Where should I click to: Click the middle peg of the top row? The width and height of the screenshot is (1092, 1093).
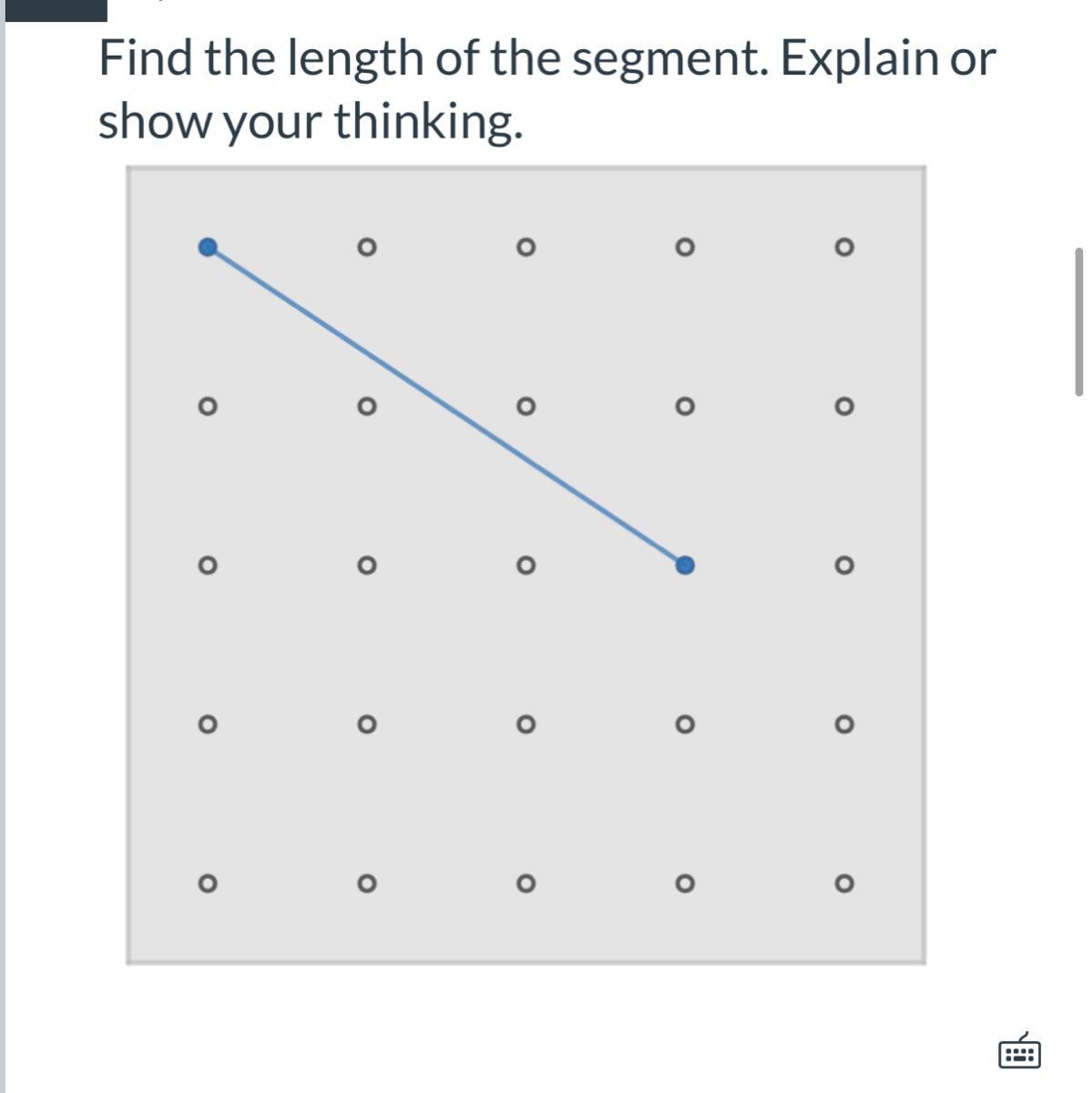525,247
